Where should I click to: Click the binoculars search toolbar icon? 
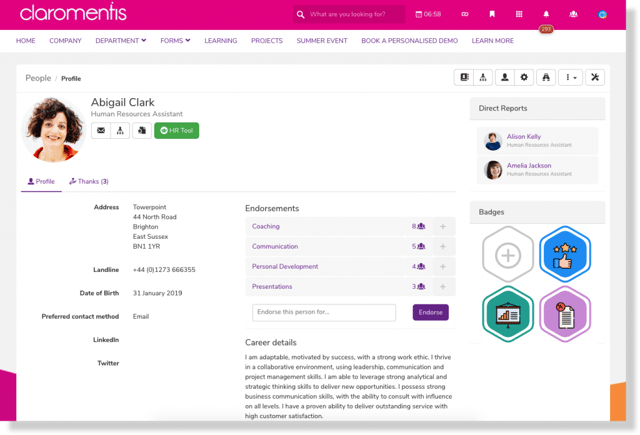(546, 77)
